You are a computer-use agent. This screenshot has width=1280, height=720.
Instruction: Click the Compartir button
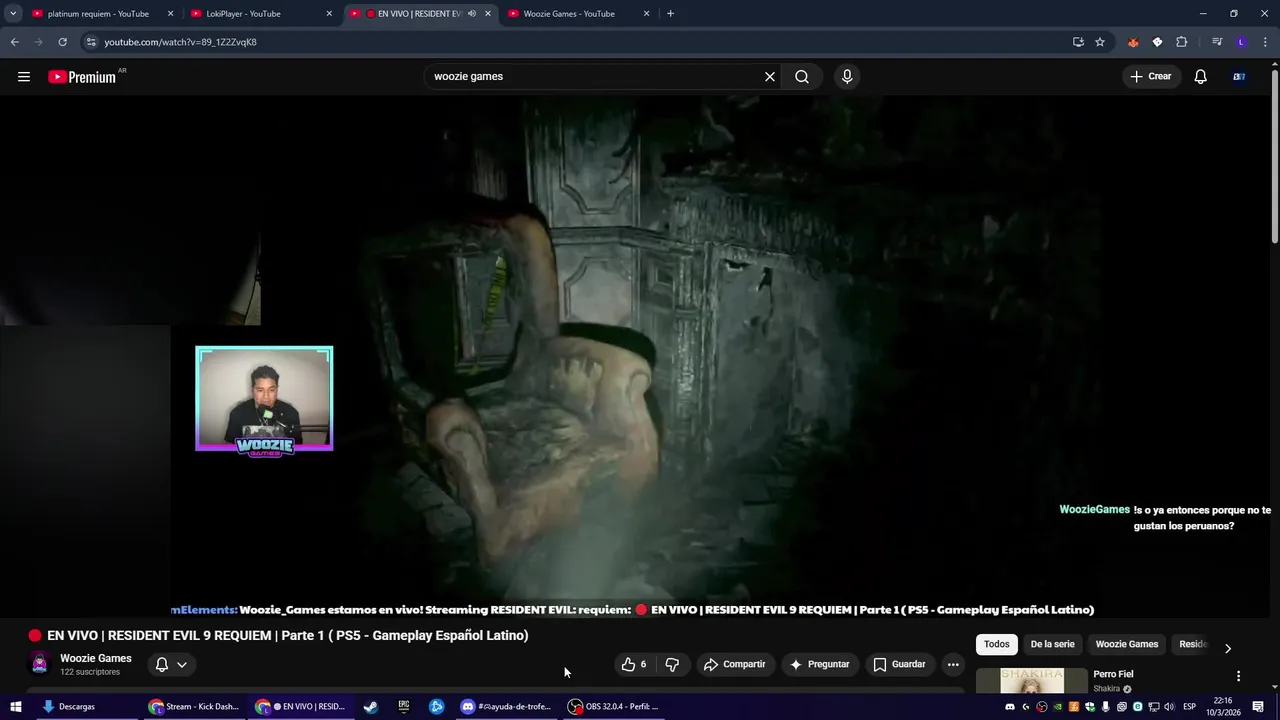coord(734,664)
